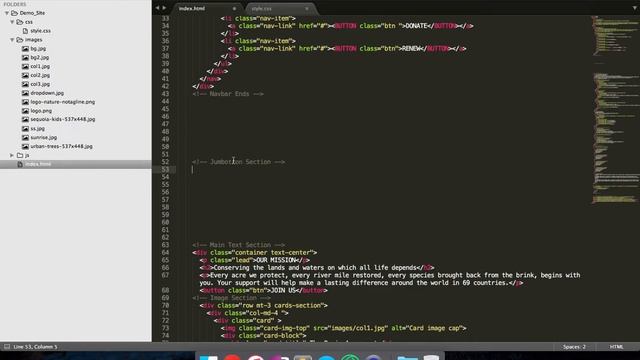Switch to the index.html tab
640x360 pixels.
tap(192, 9)
